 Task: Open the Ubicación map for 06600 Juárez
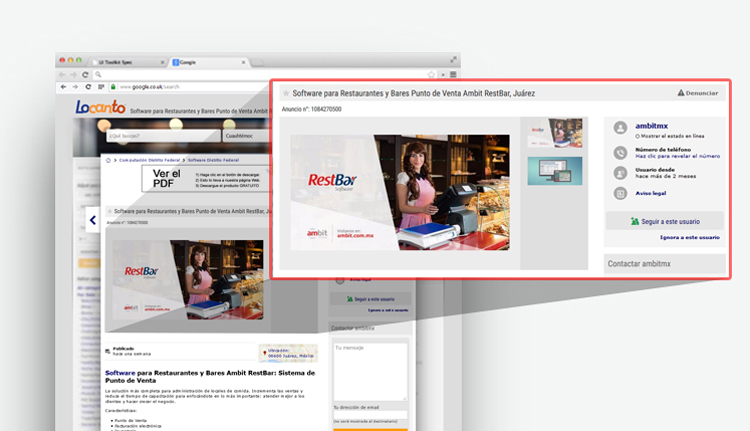click(x=288, y=353)
